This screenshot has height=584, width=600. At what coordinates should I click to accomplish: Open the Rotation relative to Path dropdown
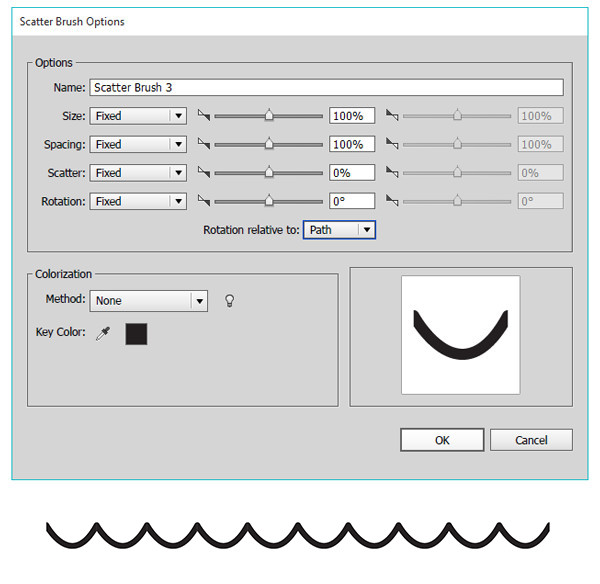(x=339, y=230)
